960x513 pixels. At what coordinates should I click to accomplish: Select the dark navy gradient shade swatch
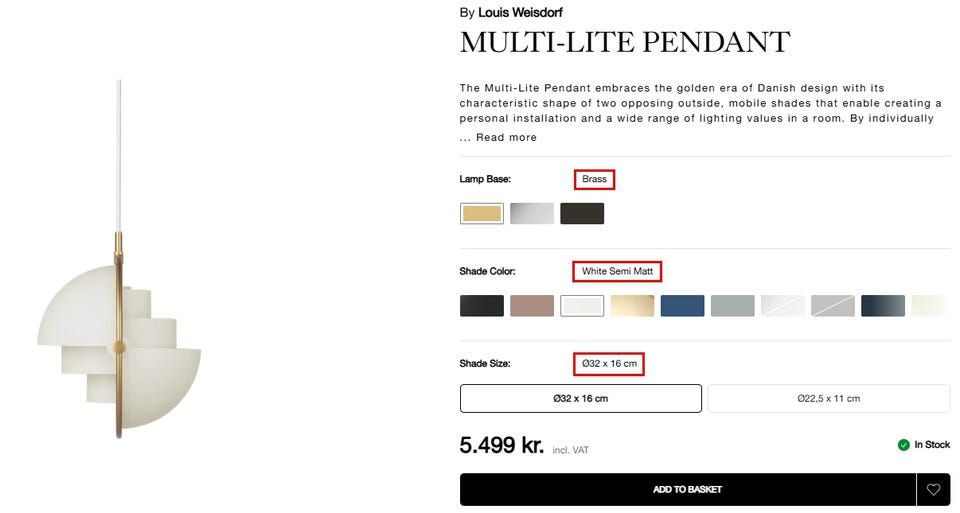883,306
